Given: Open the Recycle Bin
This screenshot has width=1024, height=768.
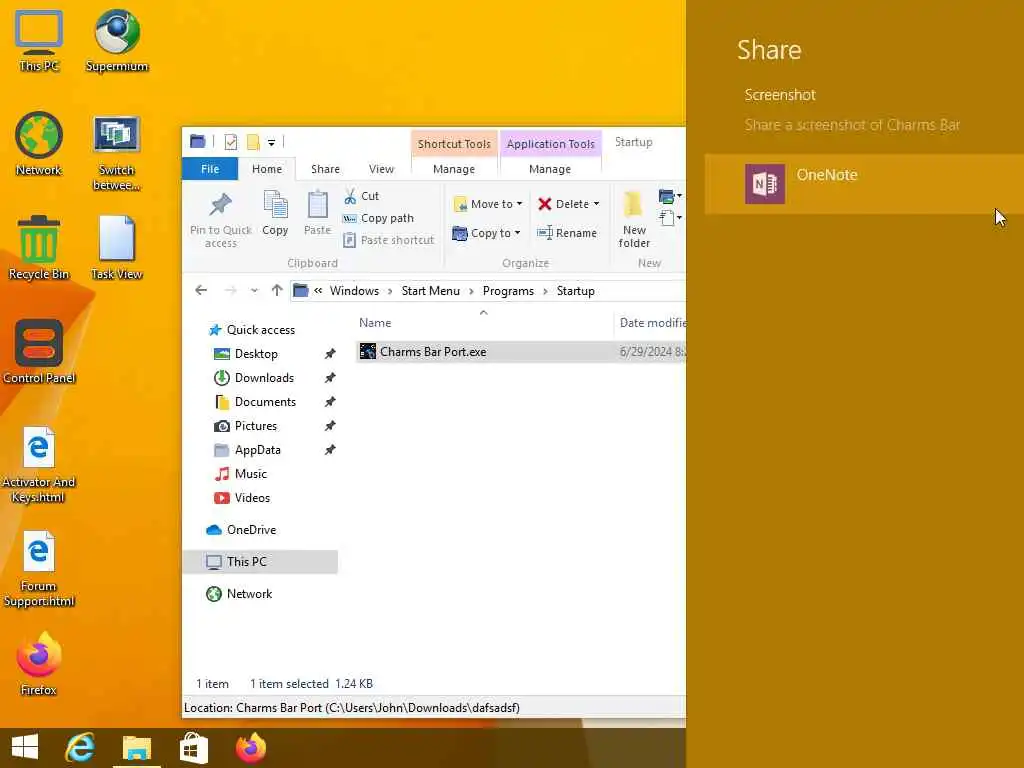Looking at the screenshot, I should pyautogui.click(x=39, y=248).
